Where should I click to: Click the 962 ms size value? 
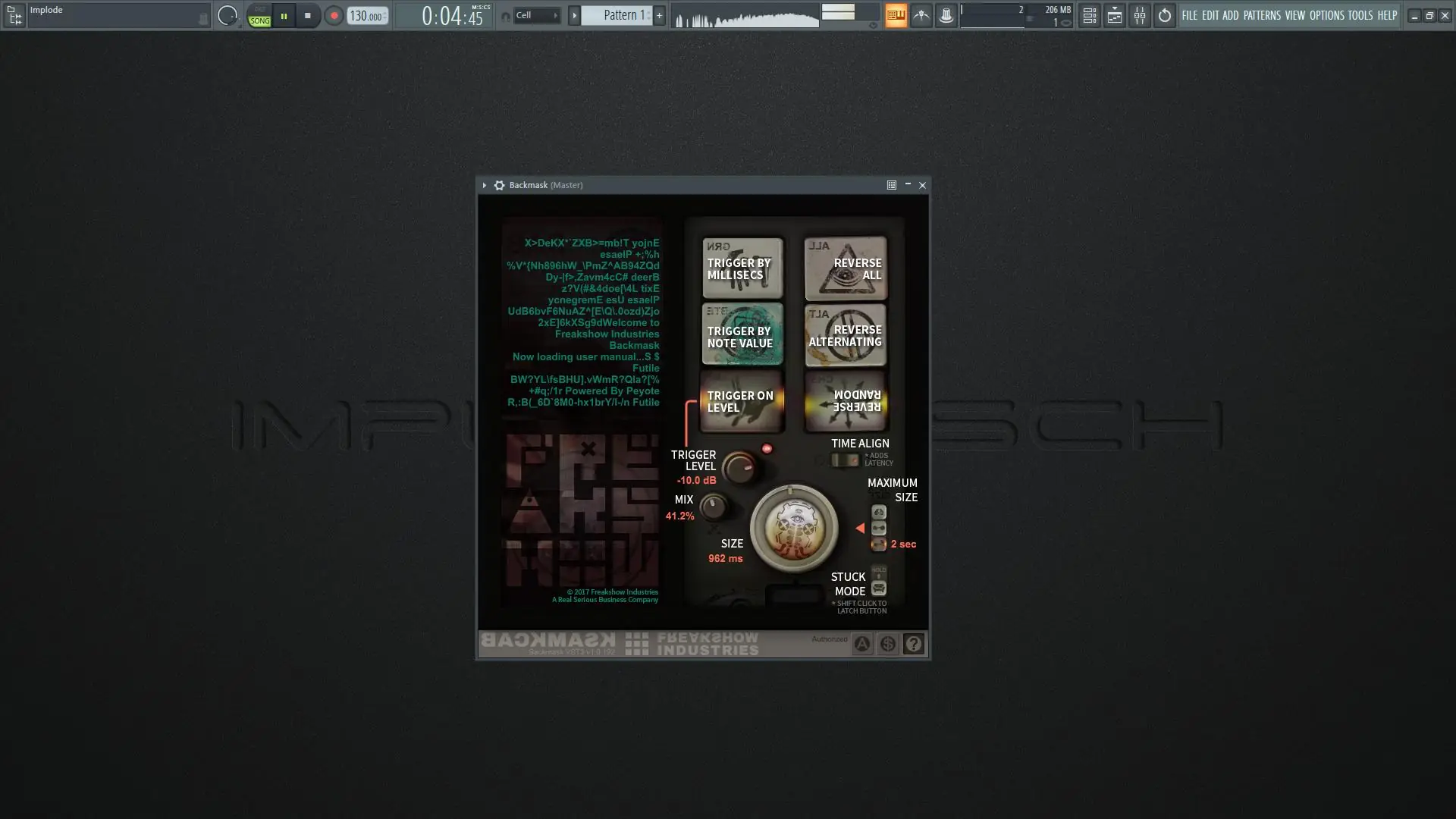coord(725,558)
